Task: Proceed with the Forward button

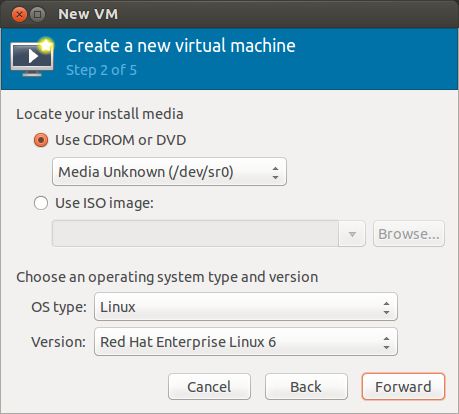Action: pyautogui.click(x=403, y=387)
